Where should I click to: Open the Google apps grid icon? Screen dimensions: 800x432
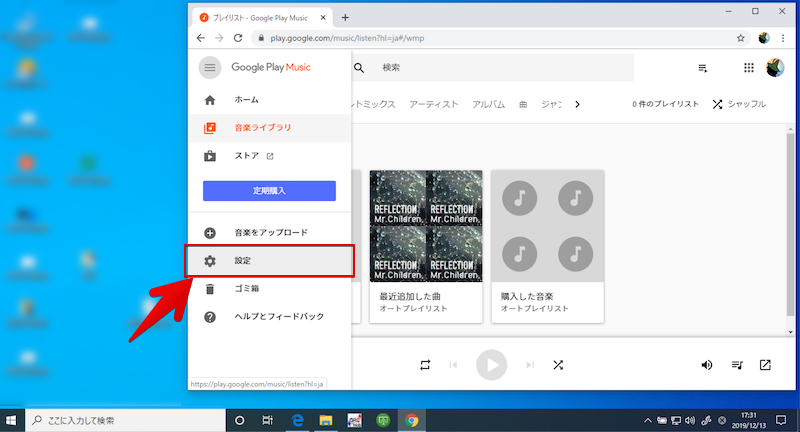(749, 68)
